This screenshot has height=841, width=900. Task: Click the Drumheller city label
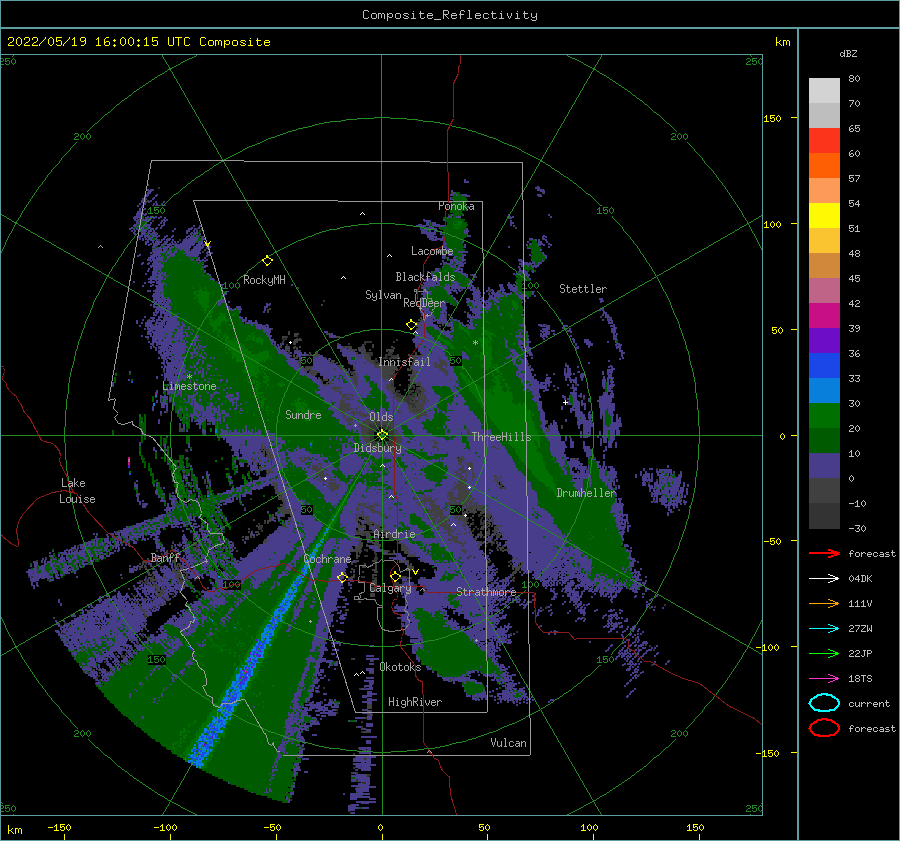586,493
